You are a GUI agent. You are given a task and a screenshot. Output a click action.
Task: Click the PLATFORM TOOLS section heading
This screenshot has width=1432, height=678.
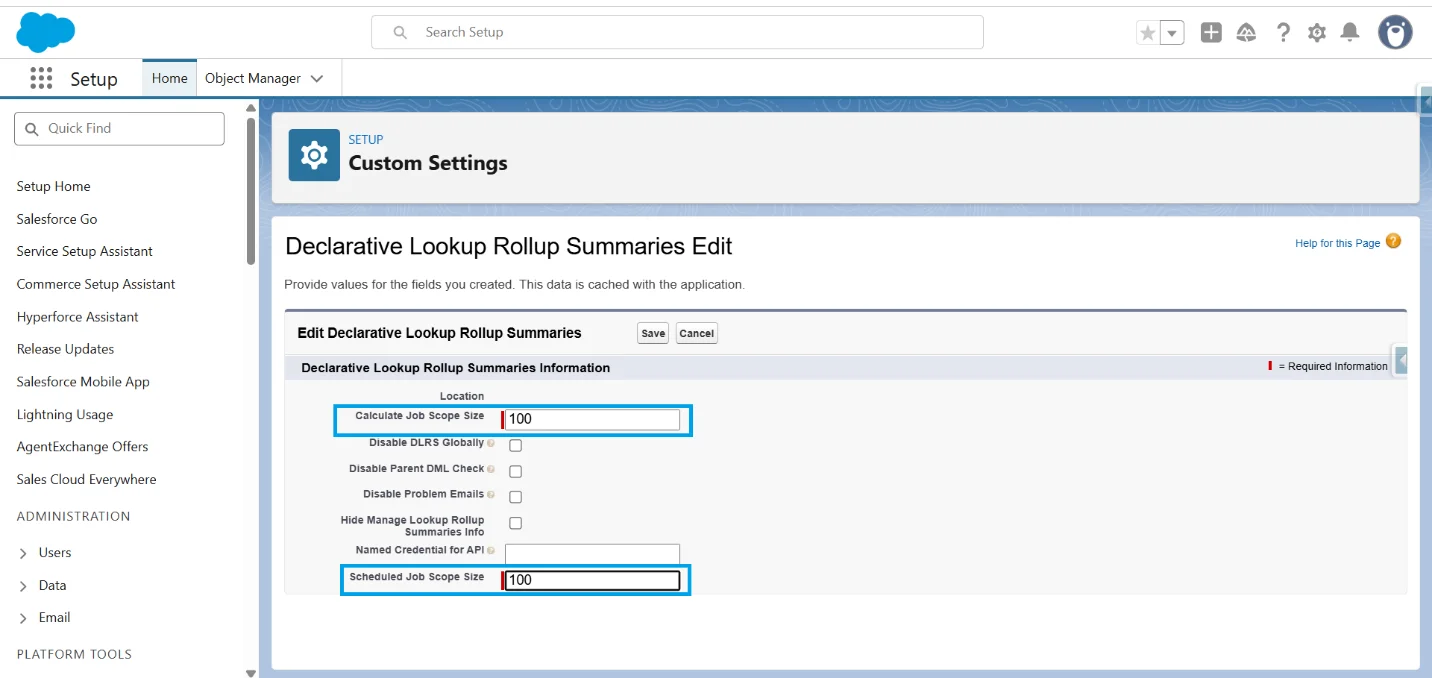pyautogui.click(x=75, y=655)
